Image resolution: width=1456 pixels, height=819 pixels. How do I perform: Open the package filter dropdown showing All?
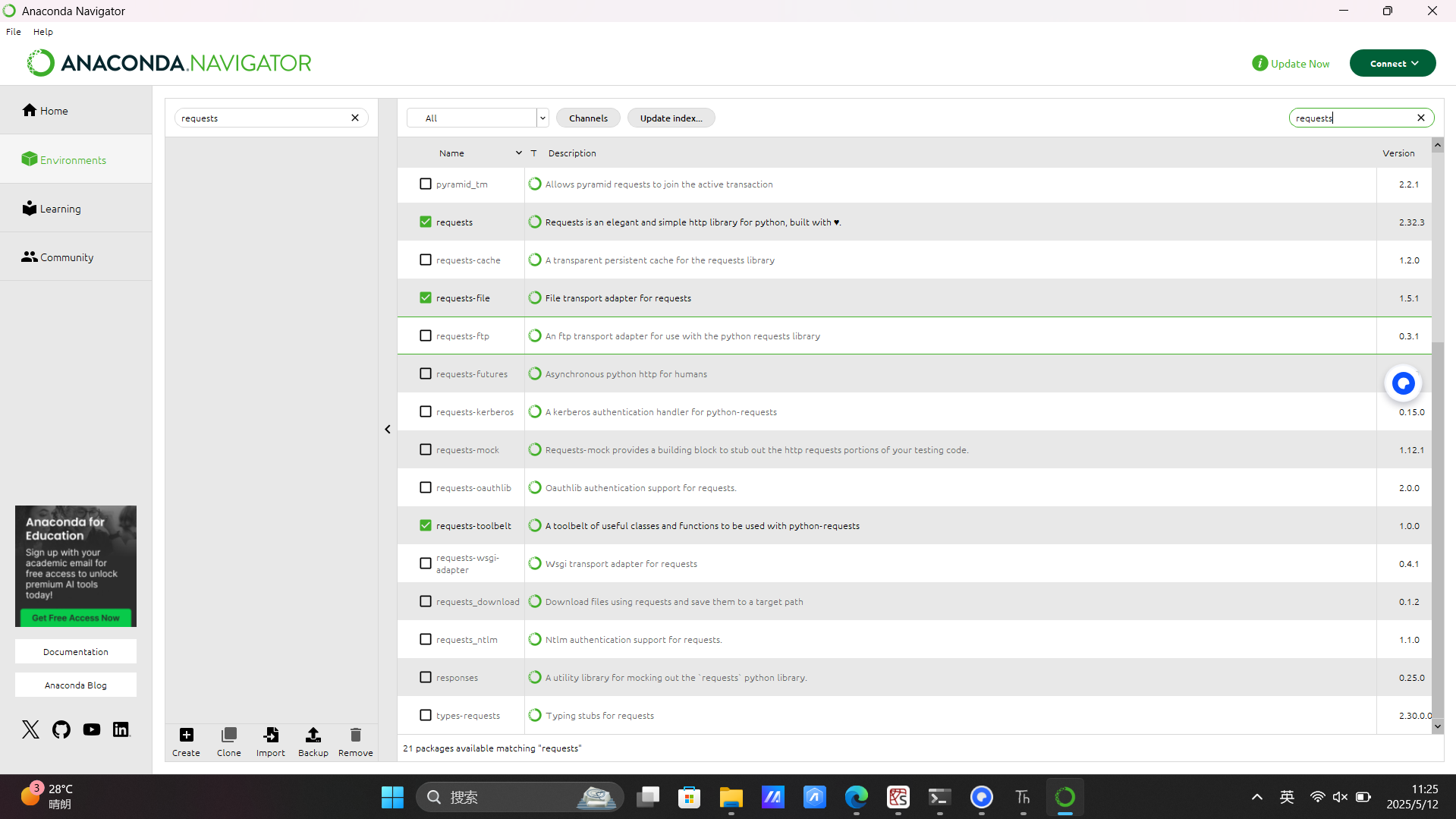pos(477,118)
